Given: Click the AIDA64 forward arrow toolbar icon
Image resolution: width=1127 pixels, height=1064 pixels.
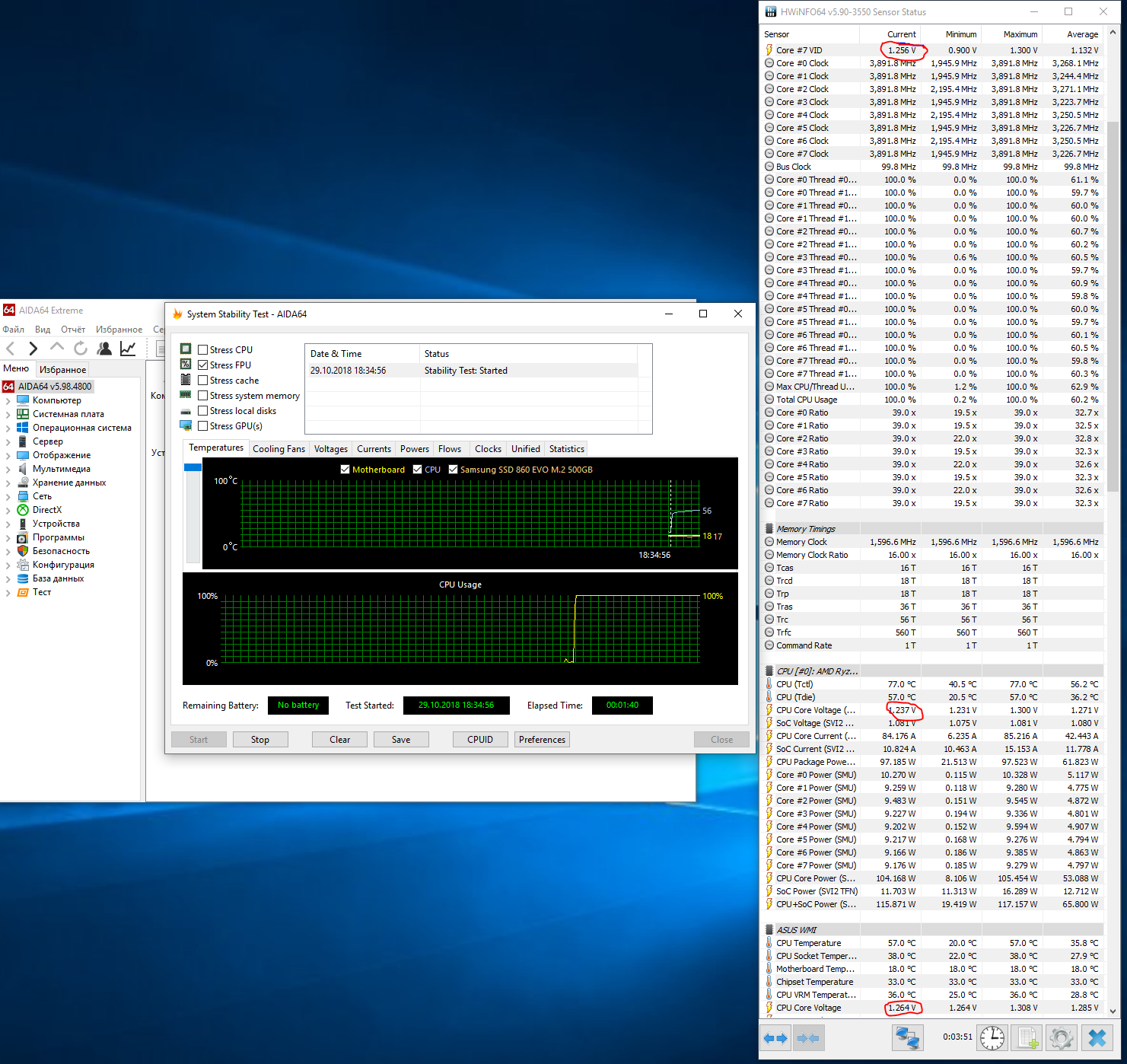Looking at the screenshot, I should pos(33,349).
